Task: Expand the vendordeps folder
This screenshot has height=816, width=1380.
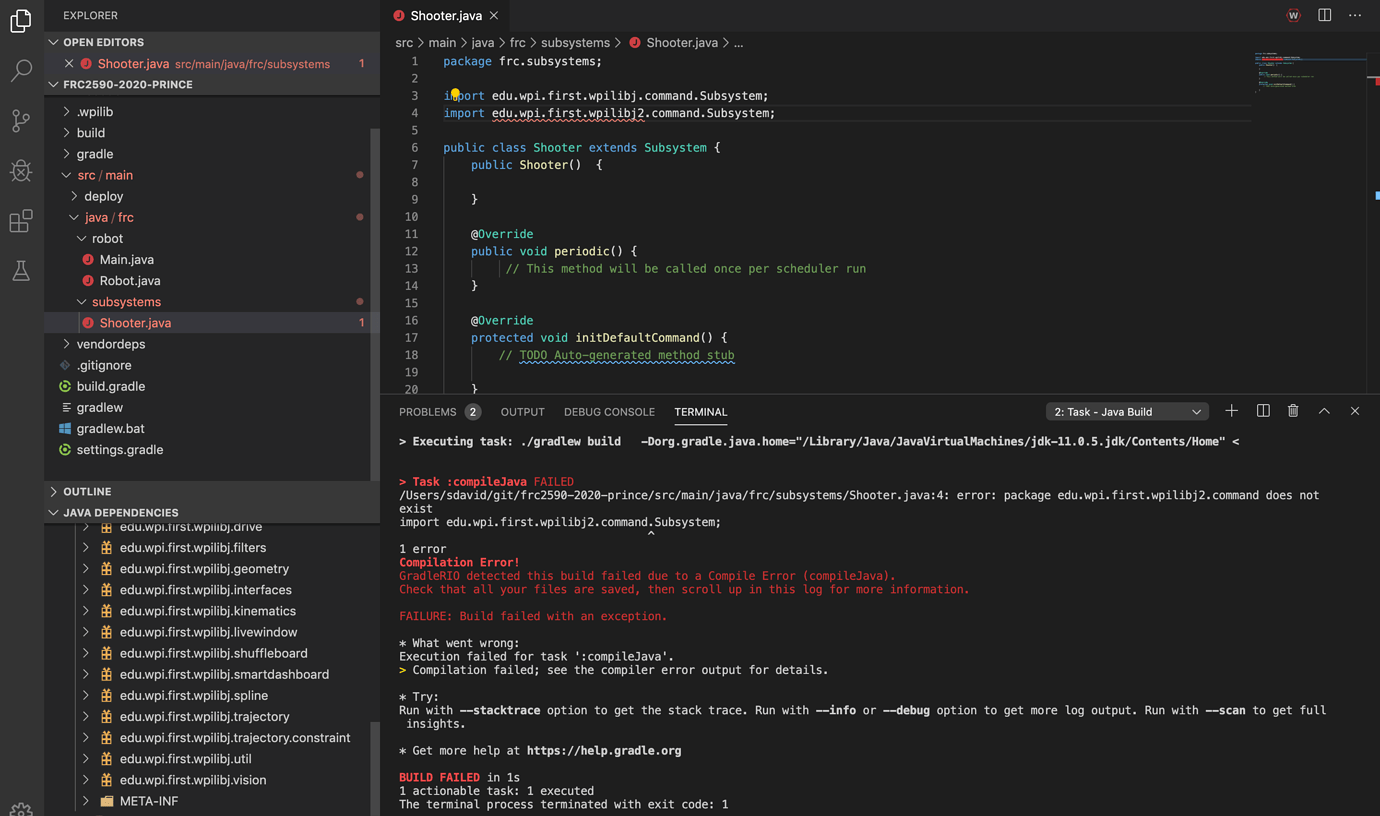Action: (110, 344)
